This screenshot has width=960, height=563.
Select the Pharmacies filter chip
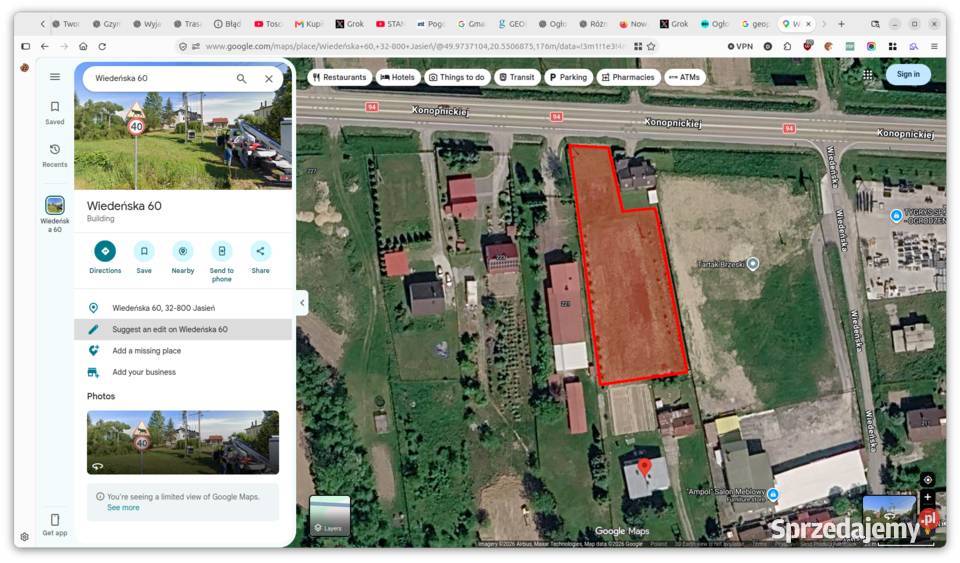tap(628, 77)
